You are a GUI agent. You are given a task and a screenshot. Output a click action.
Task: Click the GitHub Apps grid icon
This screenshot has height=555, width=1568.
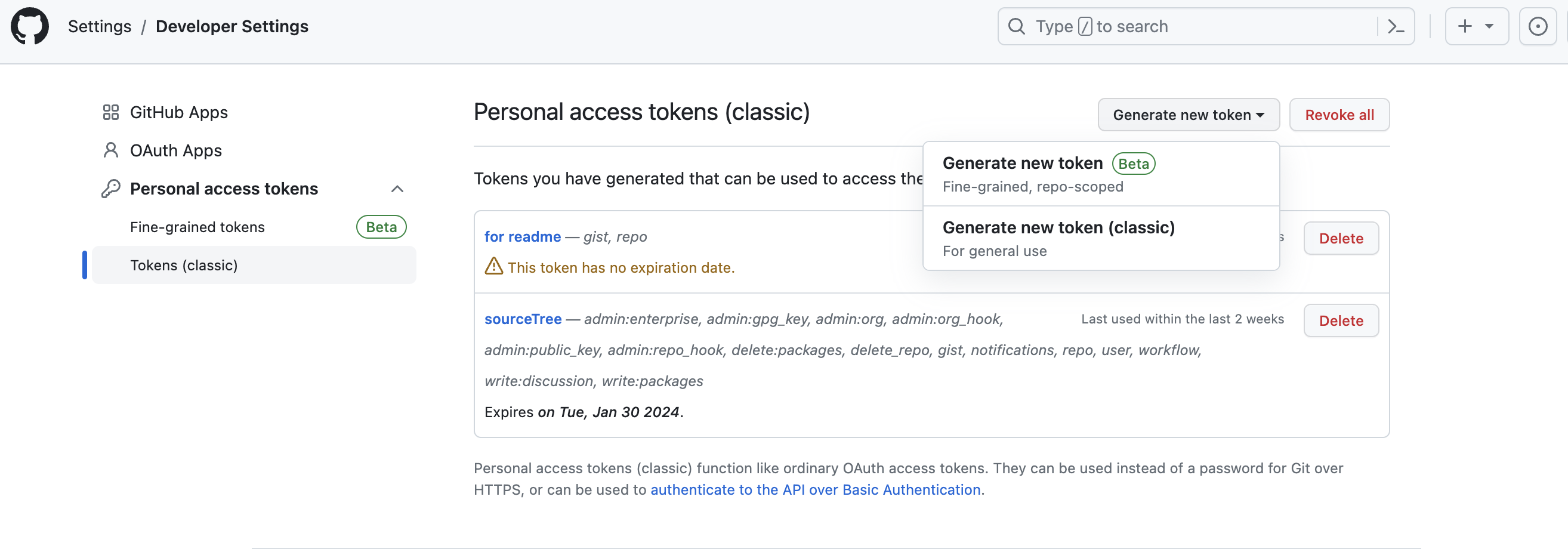coord(110,112)
